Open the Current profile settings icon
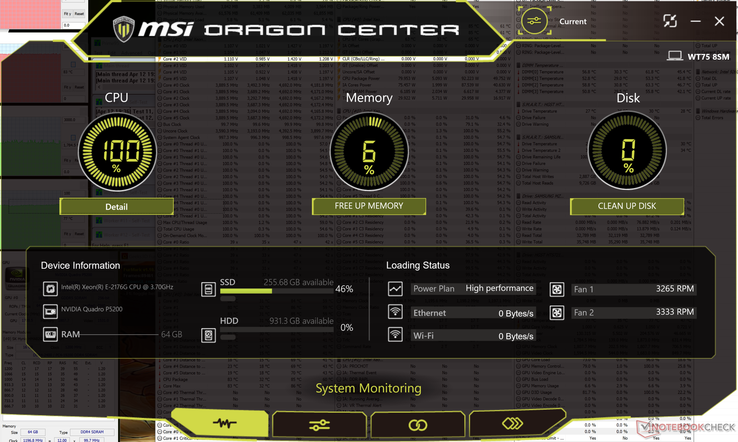The width and height of the screenshot is (738, 442). click(x=534, y=21)
